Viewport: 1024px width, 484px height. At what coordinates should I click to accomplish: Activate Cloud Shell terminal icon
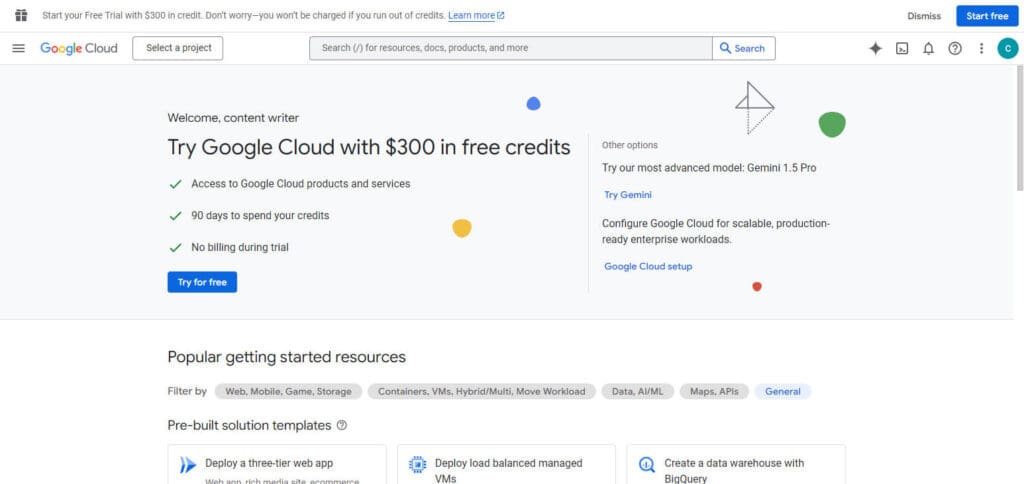(902, 48)
